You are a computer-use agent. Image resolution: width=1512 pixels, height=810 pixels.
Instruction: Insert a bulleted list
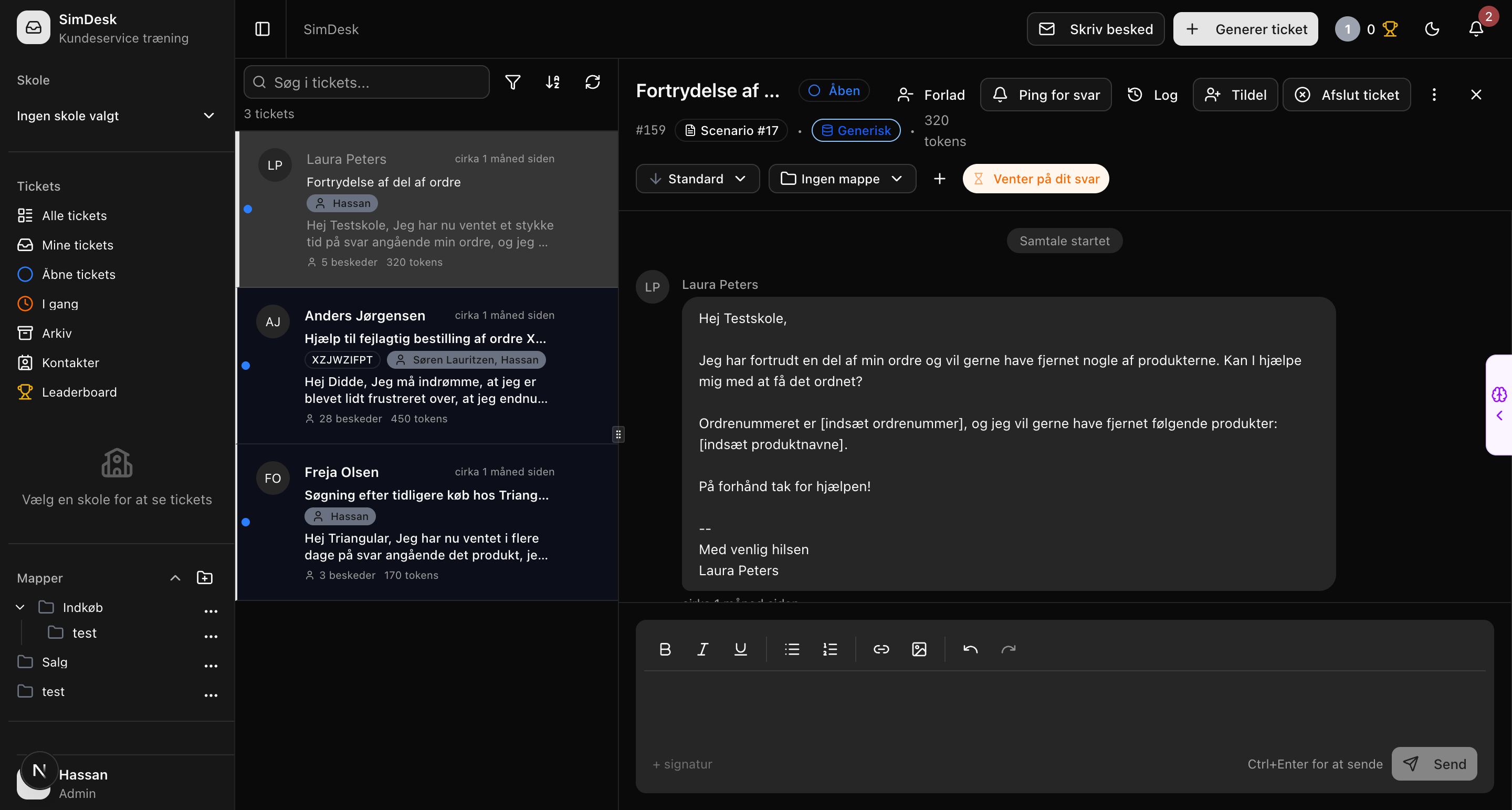pos(792,649)
